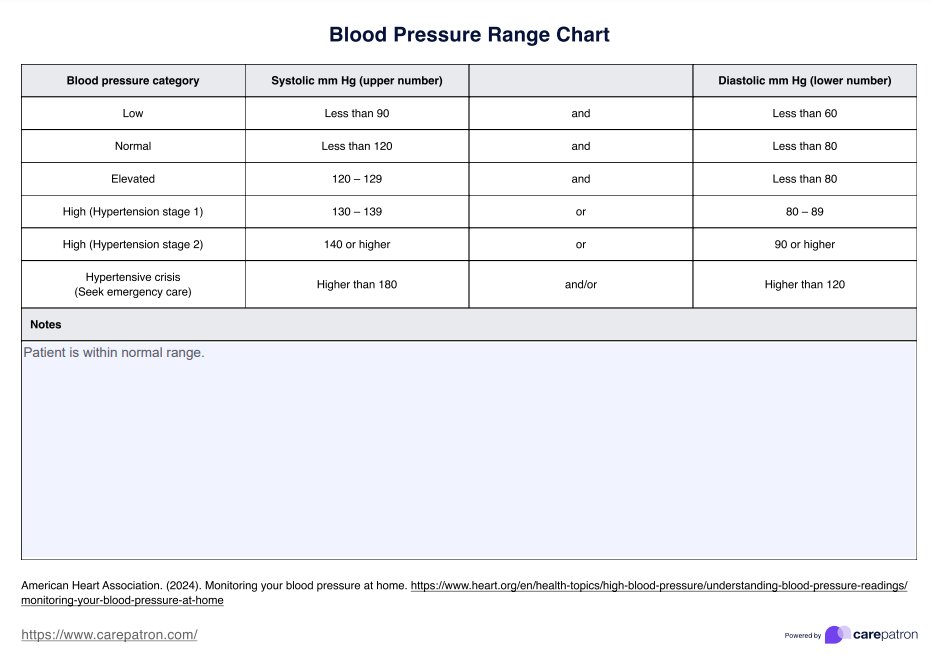Click the 'Less than 90' systolic value
Image resolution: width=932 pixels, height=658 pixels.
357,114
